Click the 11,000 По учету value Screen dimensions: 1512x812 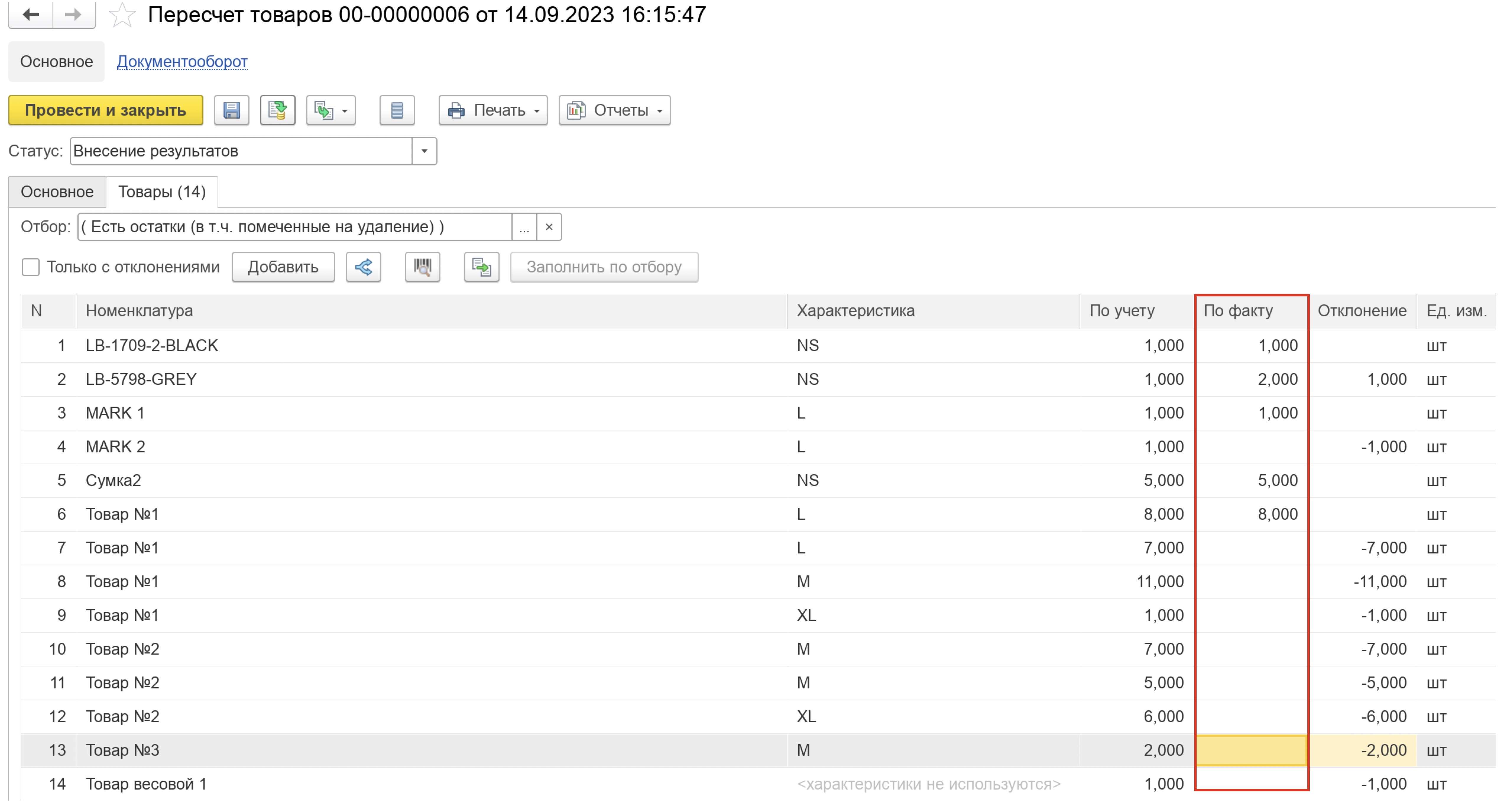click(x=1160, y=582)
